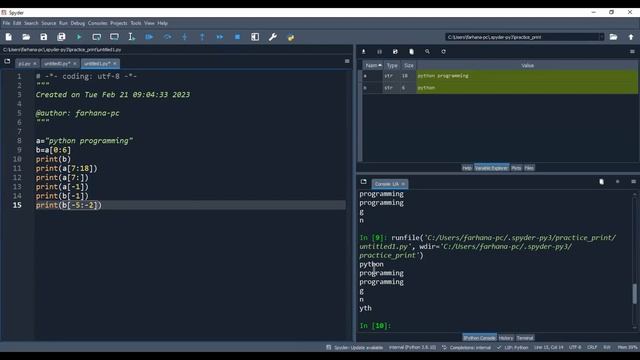Image resolution: width=640 pixels, height=360 pixels.
Task: Sort variables by Name column header
Action: pyautogui.click(x=373, y=65)
